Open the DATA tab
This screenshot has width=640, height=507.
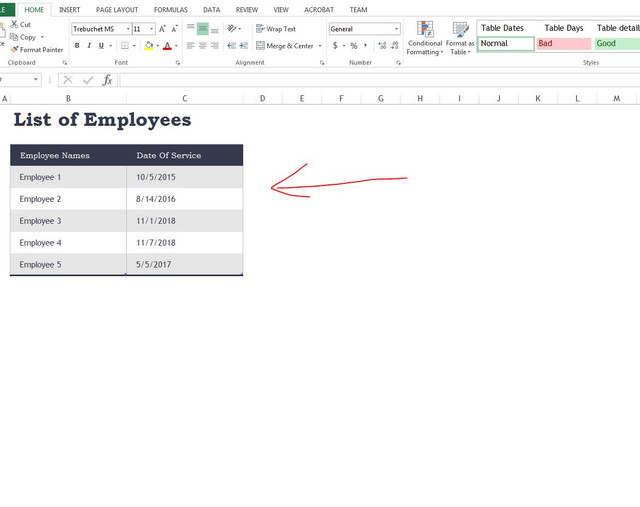(x=212, y=10)
